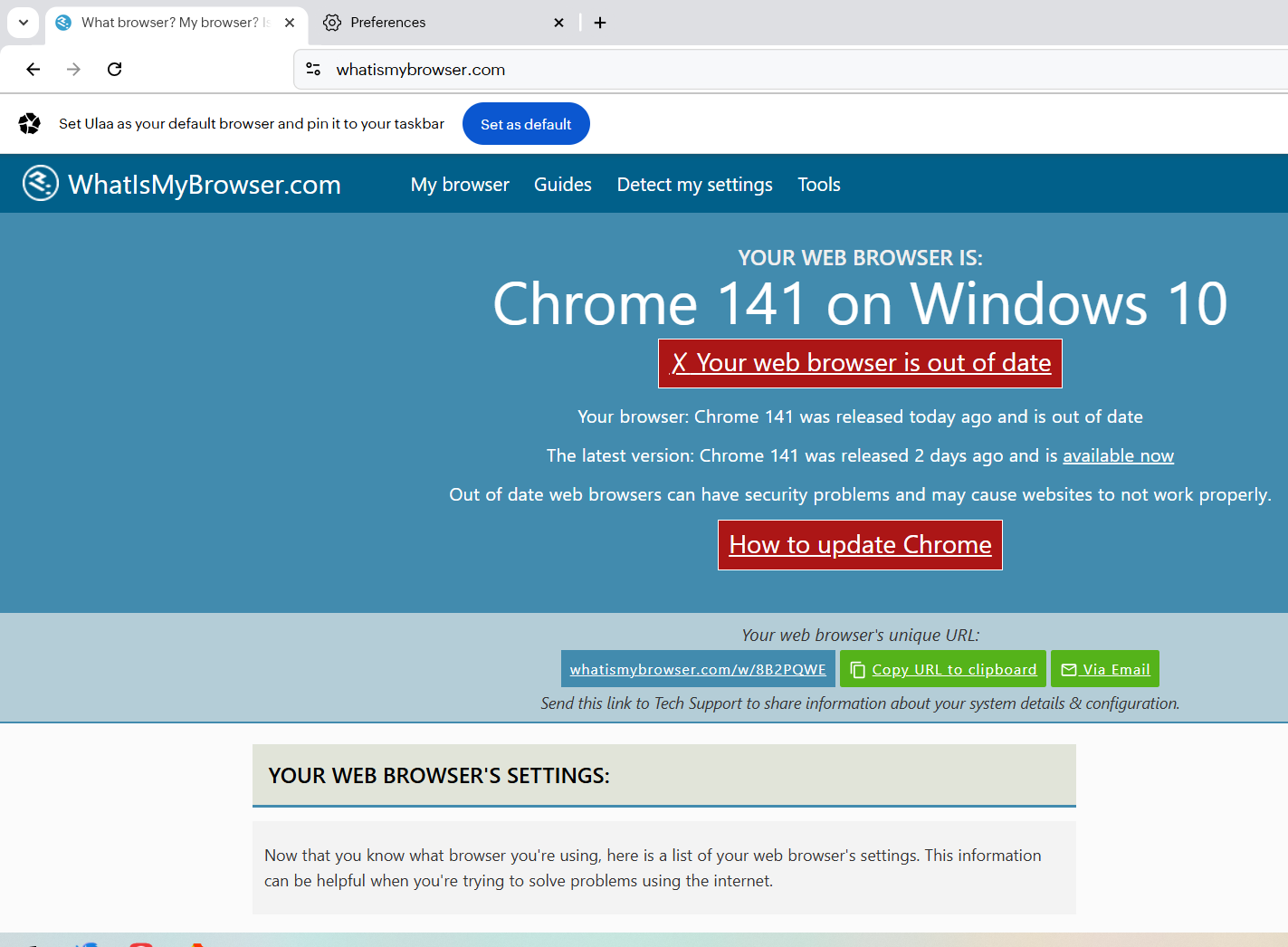Click the Send this link to Tech Support text
The width and height of the screenshot is (1288, 947).
tap(860, 703)
